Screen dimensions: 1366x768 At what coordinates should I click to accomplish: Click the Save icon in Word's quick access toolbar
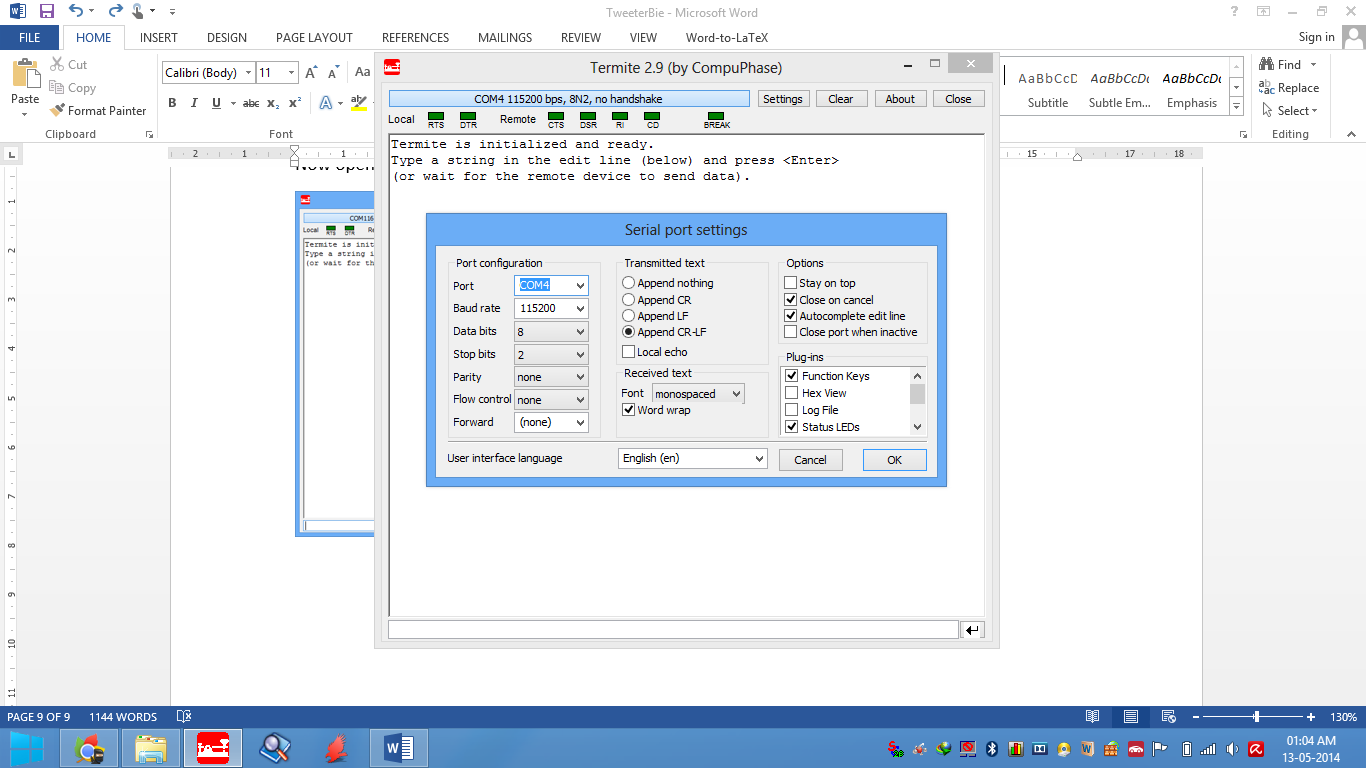coord(47,12)
